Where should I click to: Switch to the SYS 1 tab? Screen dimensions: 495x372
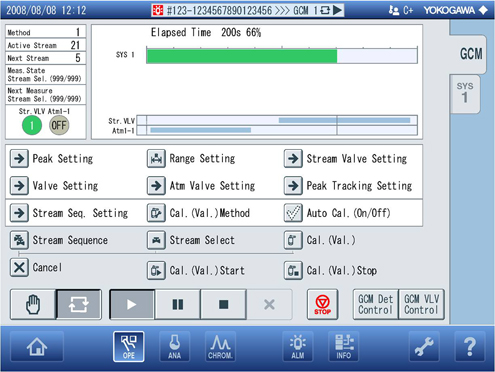(x=465, y=94)
